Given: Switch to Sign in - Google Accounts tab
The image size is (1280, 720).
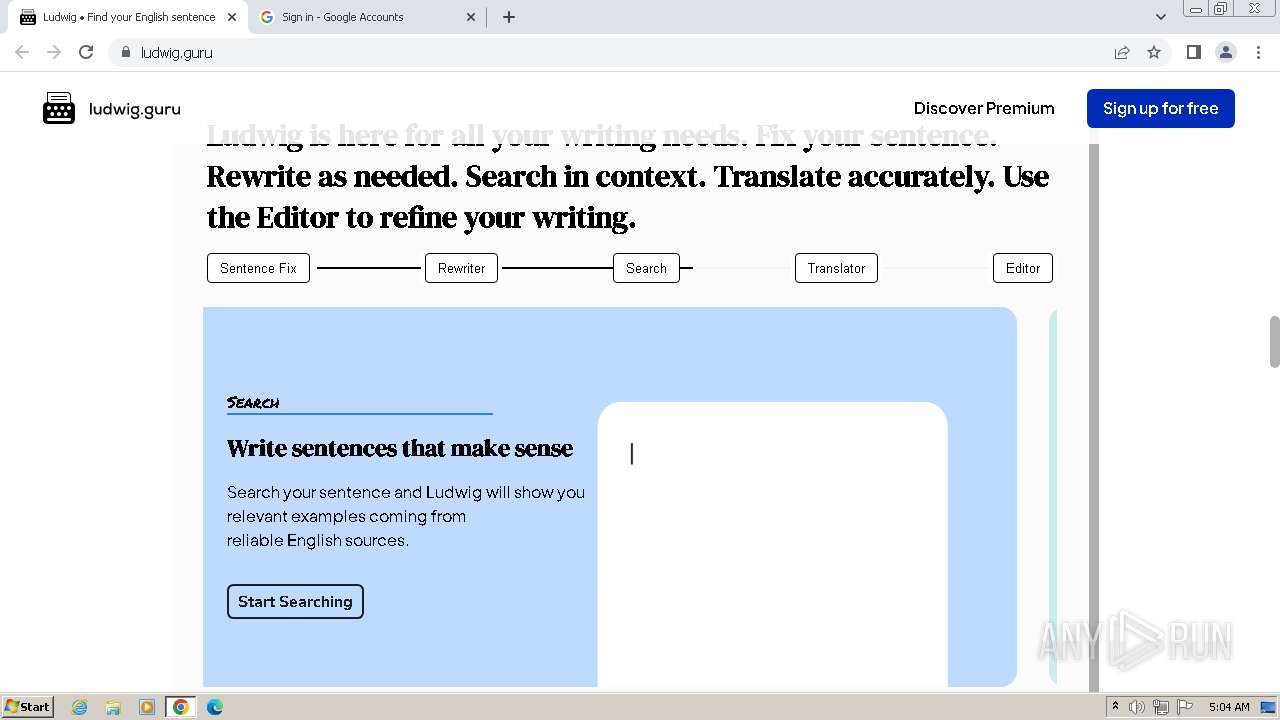Looking at the screenshot, I should click(368, 17).
